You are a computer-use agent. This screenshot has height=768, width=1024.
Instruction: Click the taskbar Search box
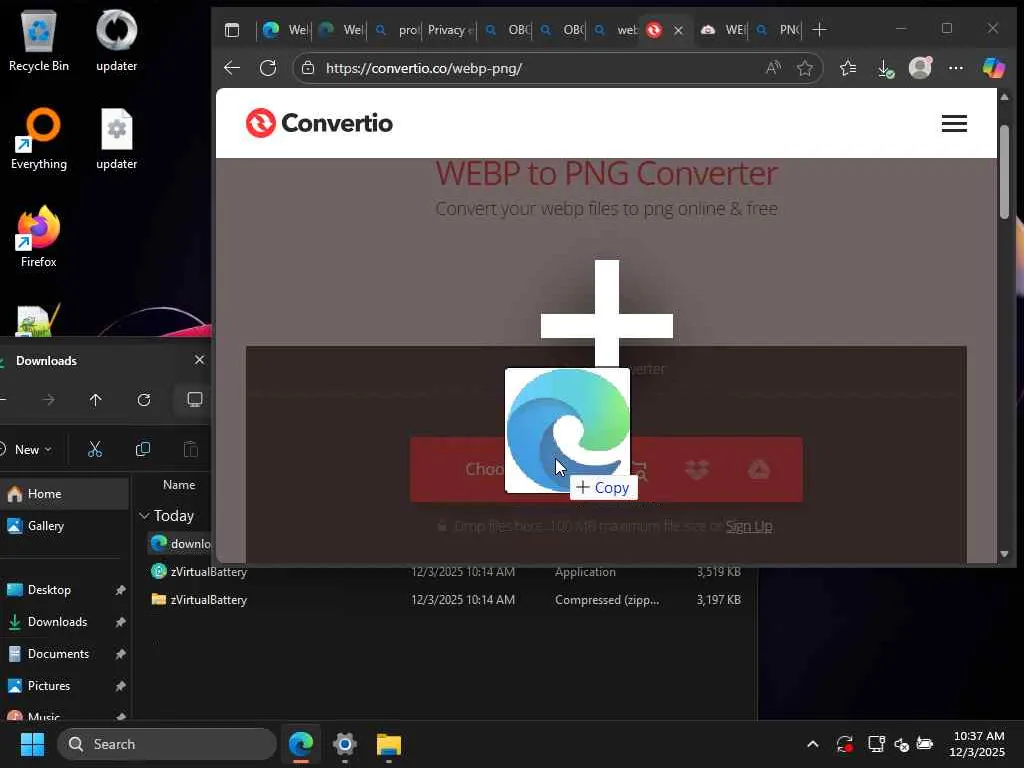(x=167, y=744)
